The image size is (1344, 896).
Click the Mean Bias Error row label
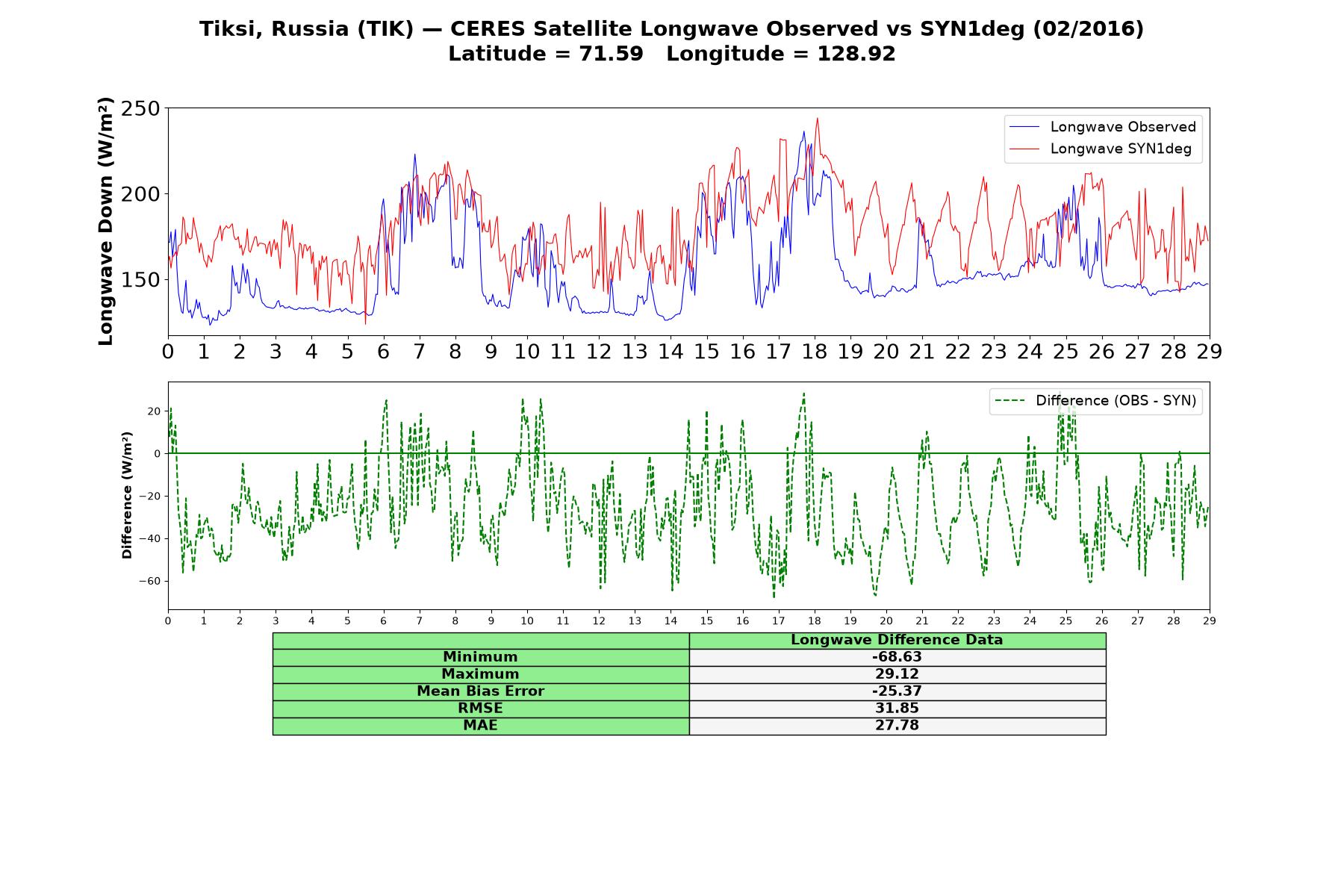point(481,691)
